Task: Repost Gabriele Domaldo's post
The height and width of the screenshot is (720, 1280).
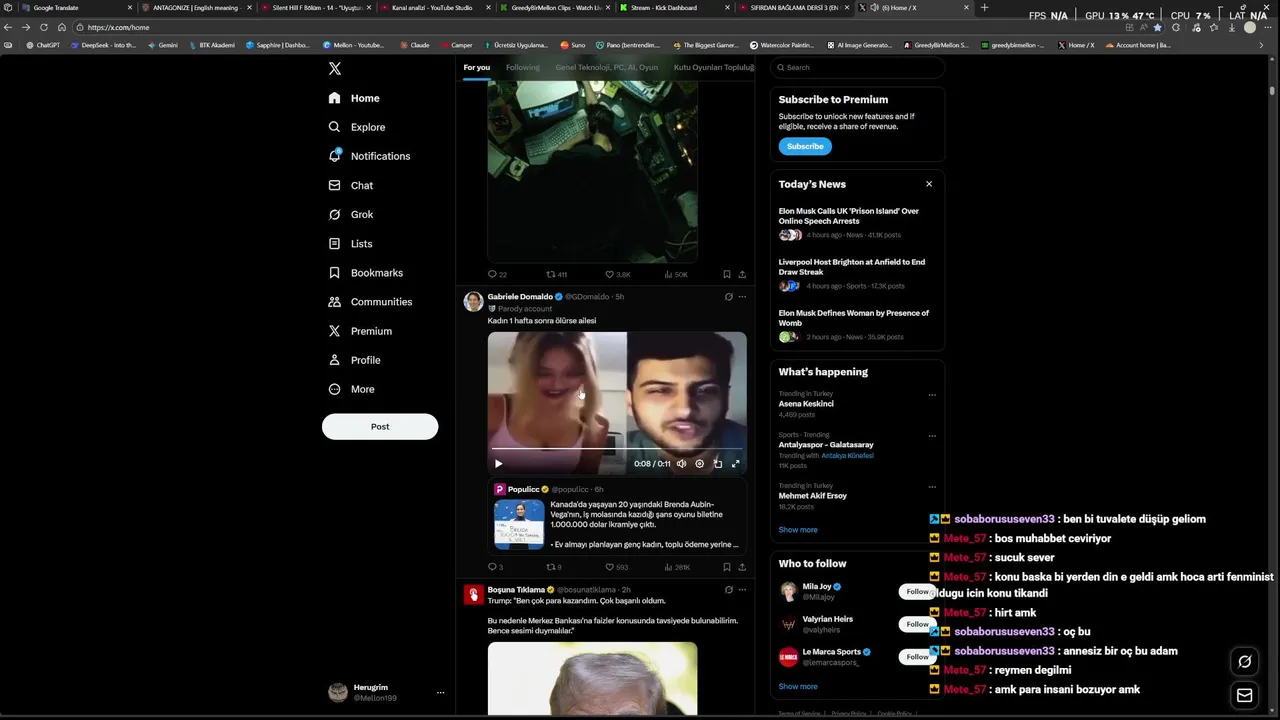Action: [550, 567]
